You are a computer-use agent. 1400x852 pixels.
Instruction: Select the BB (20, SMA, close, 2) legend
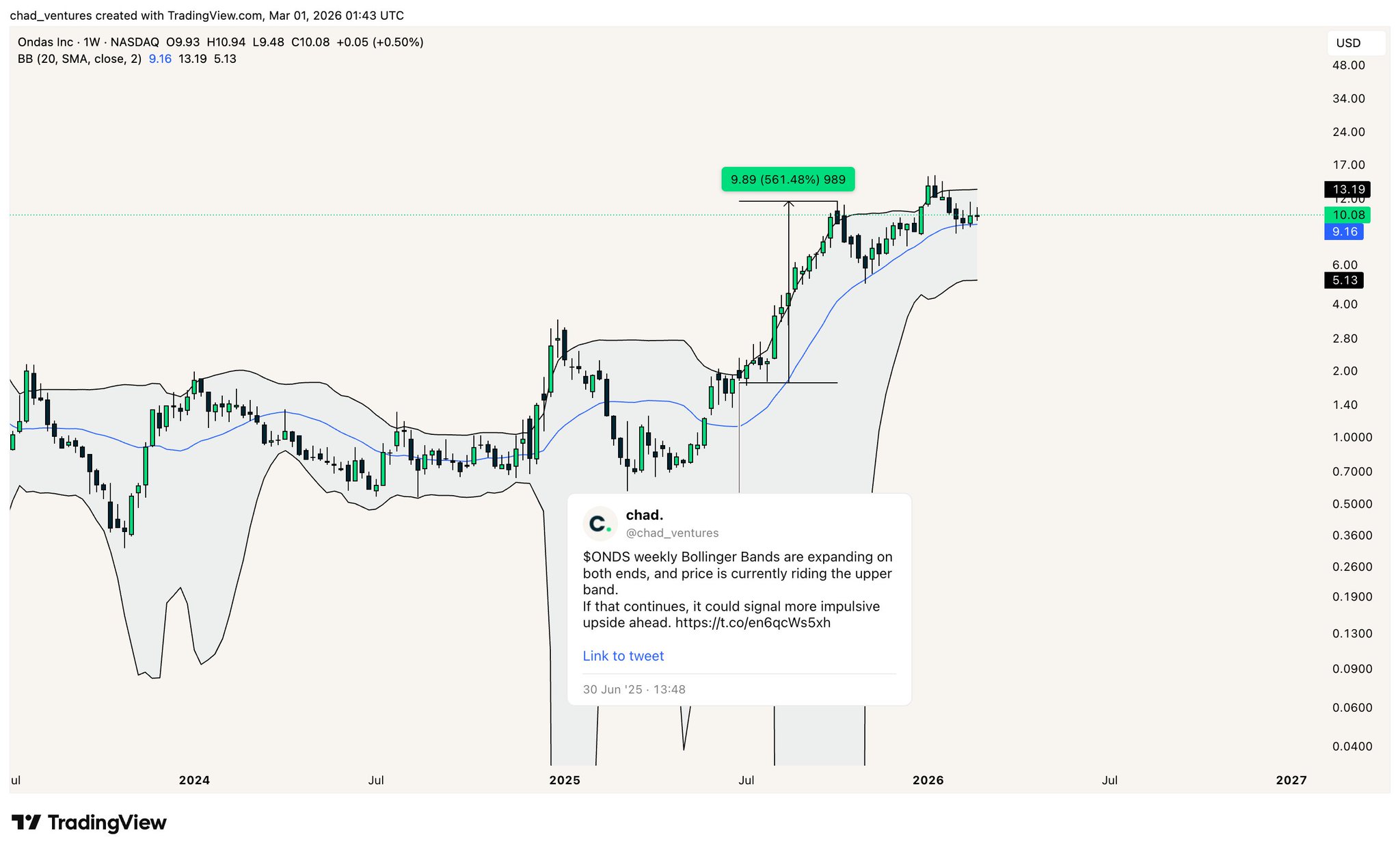pyautogui.click(x=79, y=59)
